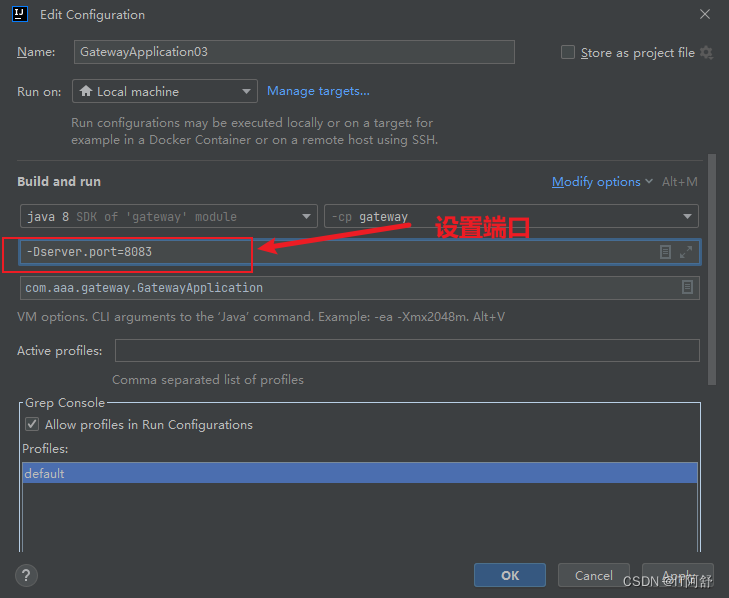The width and height of the screenshot is (729, 598).
Task: Close the Edit Configuration dialog
Action: (x=705, y=14)
